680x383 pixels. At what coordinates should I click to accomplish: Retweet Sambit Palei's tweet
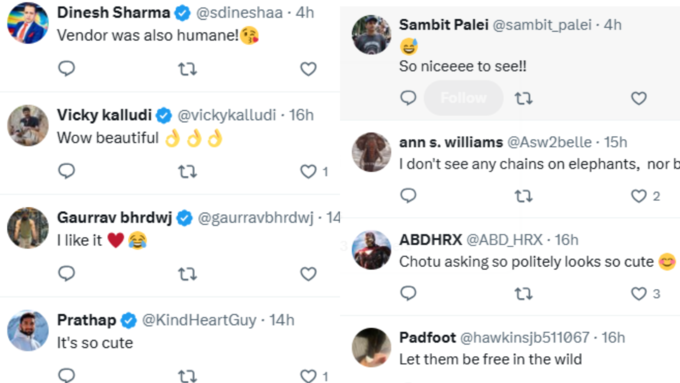(523, 98)
